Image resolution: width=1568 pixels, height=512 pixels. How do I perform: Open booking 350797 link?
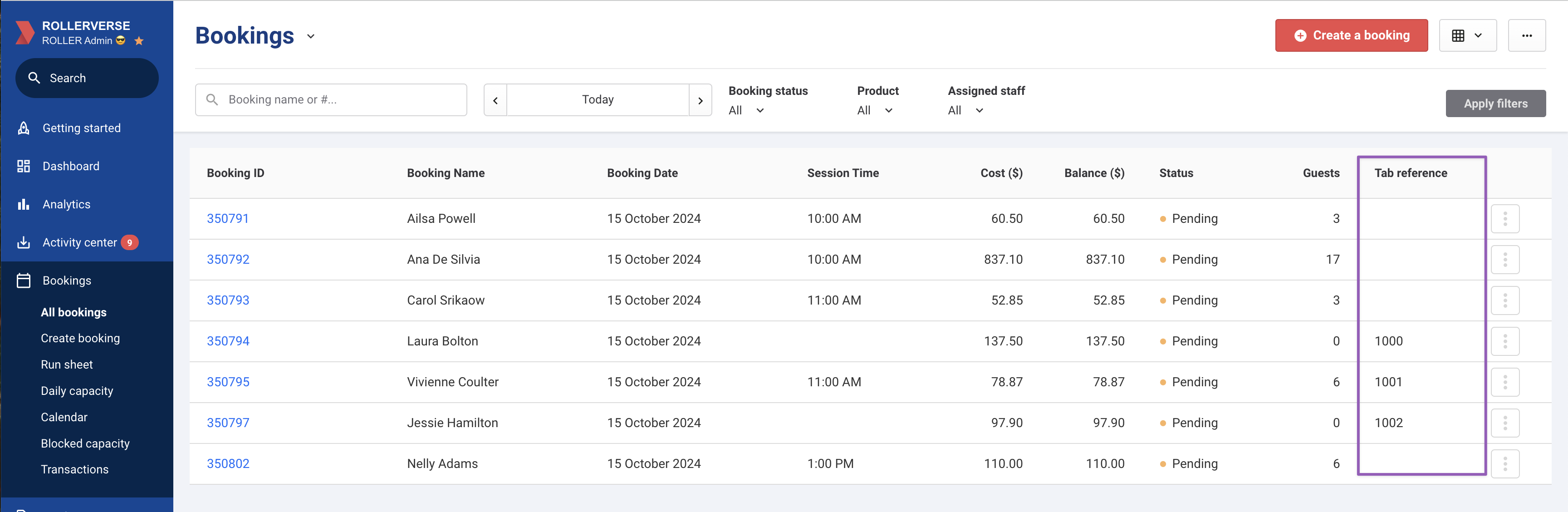(228, 423)
